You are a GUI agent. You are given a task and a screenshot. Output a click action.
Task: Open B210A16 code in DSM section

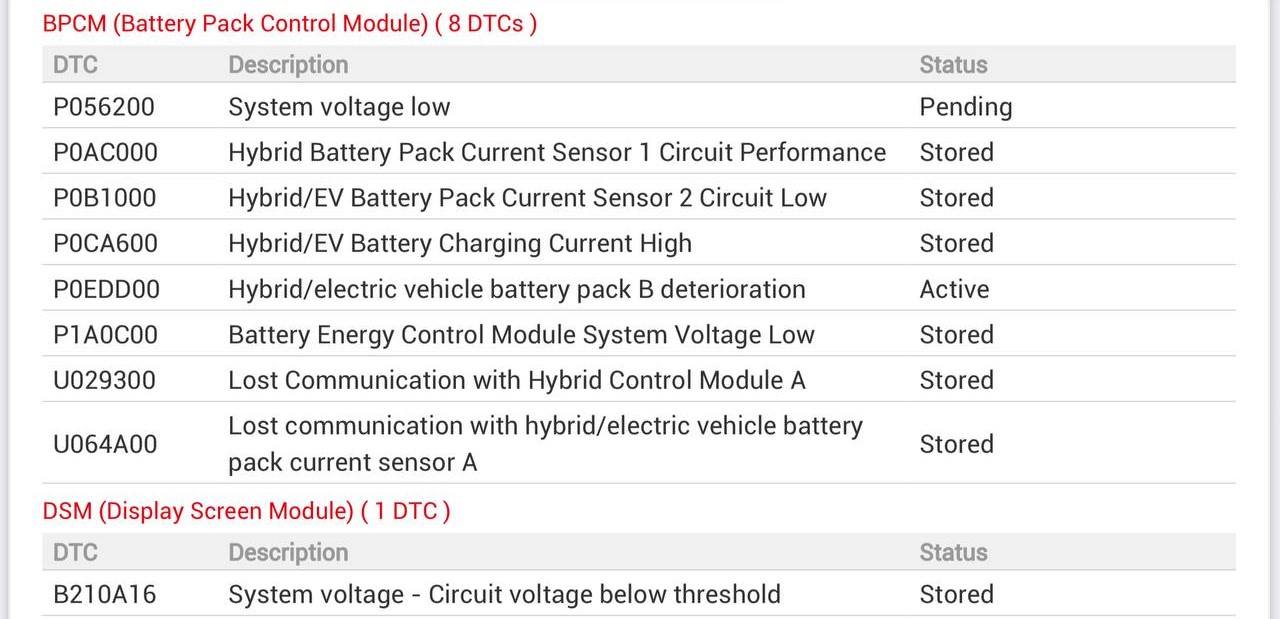(104, 594)
